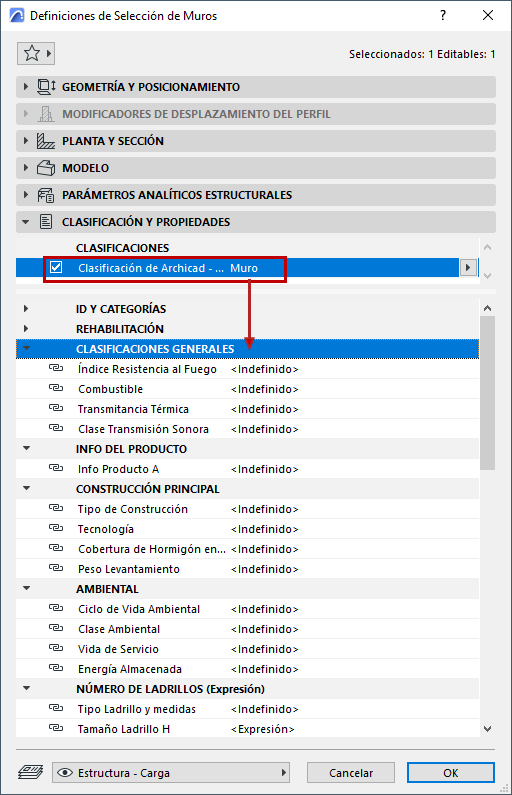This screenshot has width=512, height=795.
Task: Click the link icon beside Ciclo de Vida Ambiental
Action: 56,608
